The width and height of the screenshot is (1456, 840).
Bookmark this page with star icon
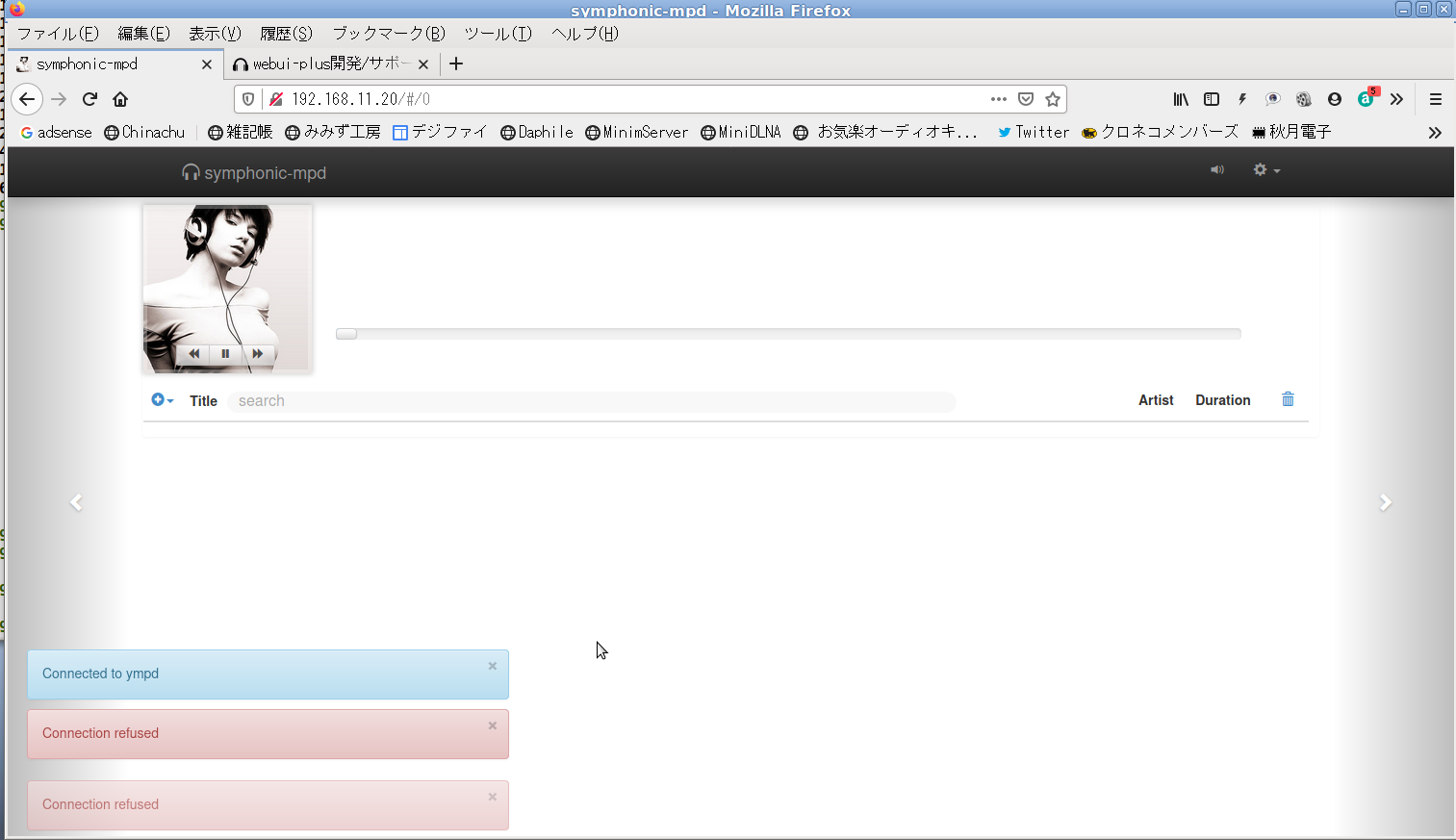click(x=1053, y=99)
